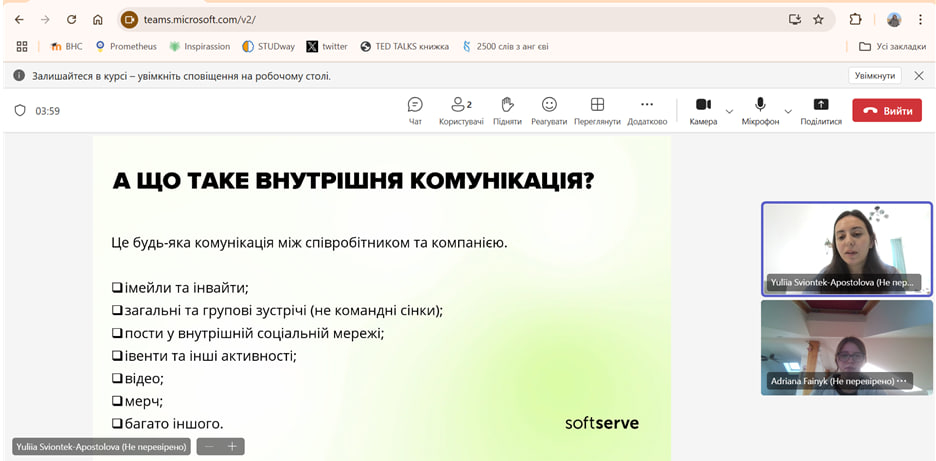Toggle the Мікрофон mute
Viewport: 936px width, 461px height.
click(760, 111)
